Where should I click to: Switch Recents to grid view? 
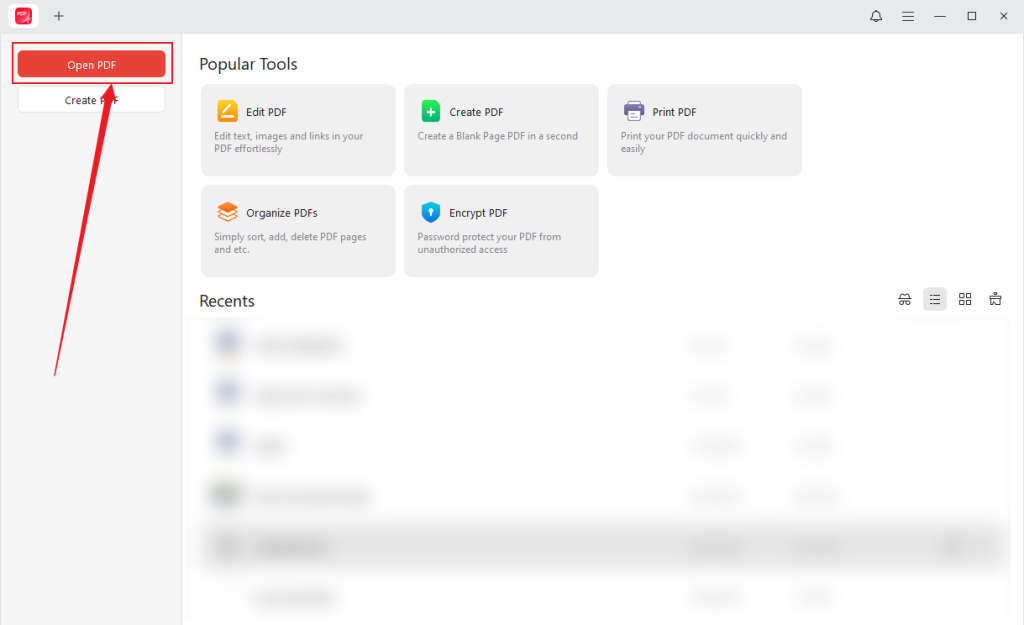[965, 299]
